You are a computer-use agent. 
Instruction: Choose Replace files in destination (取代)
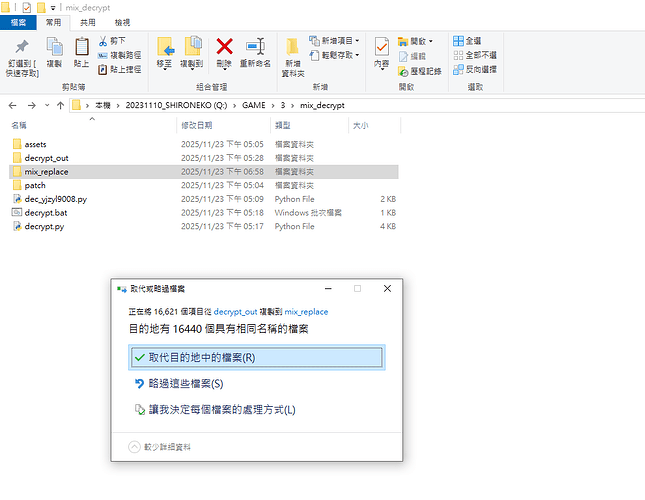(x=257, y=357)
